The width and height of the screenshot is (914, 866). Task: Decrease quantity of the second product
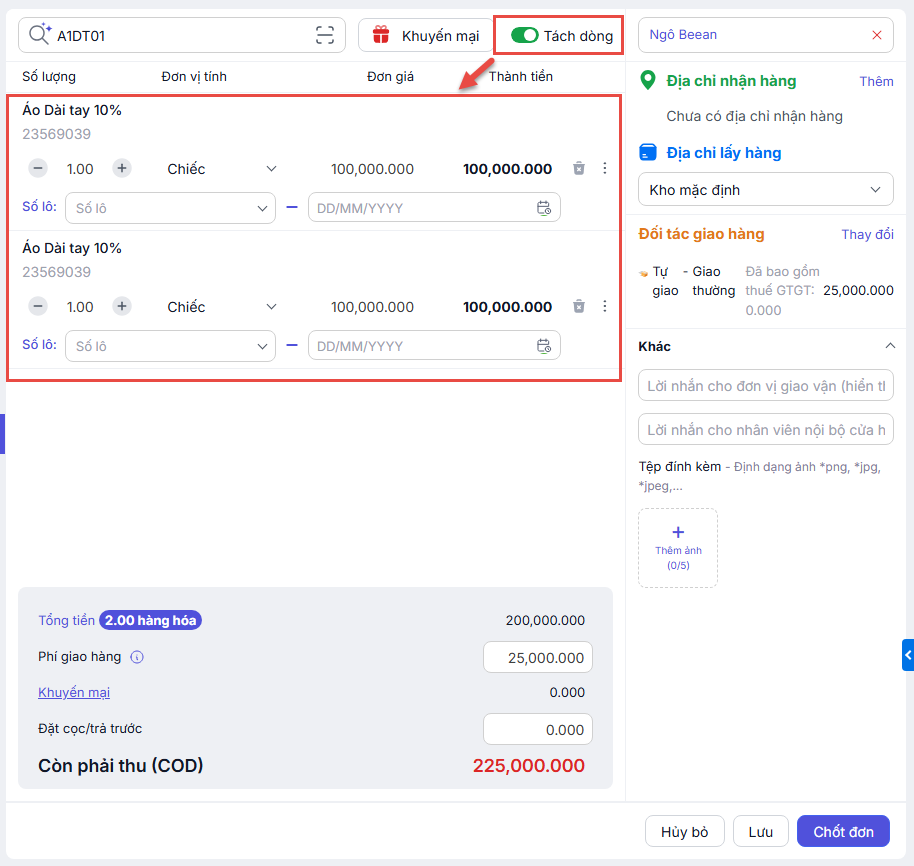(x=38, y=307)
